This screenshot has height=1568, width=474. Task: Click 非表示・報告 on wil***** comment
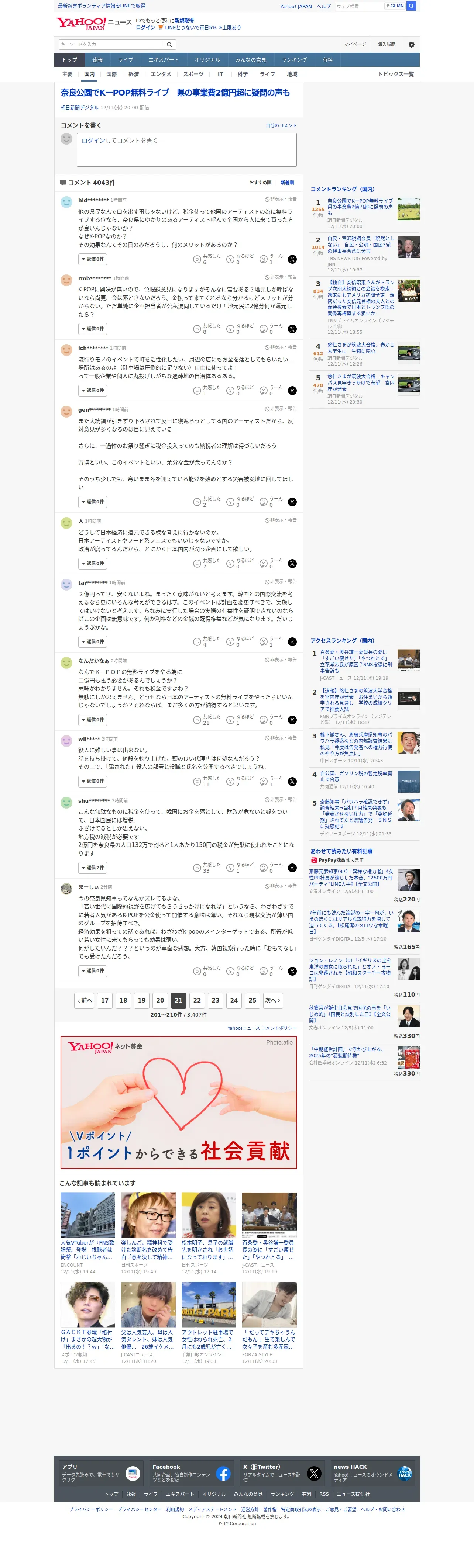pyautogui.click(x=281, y=738)
